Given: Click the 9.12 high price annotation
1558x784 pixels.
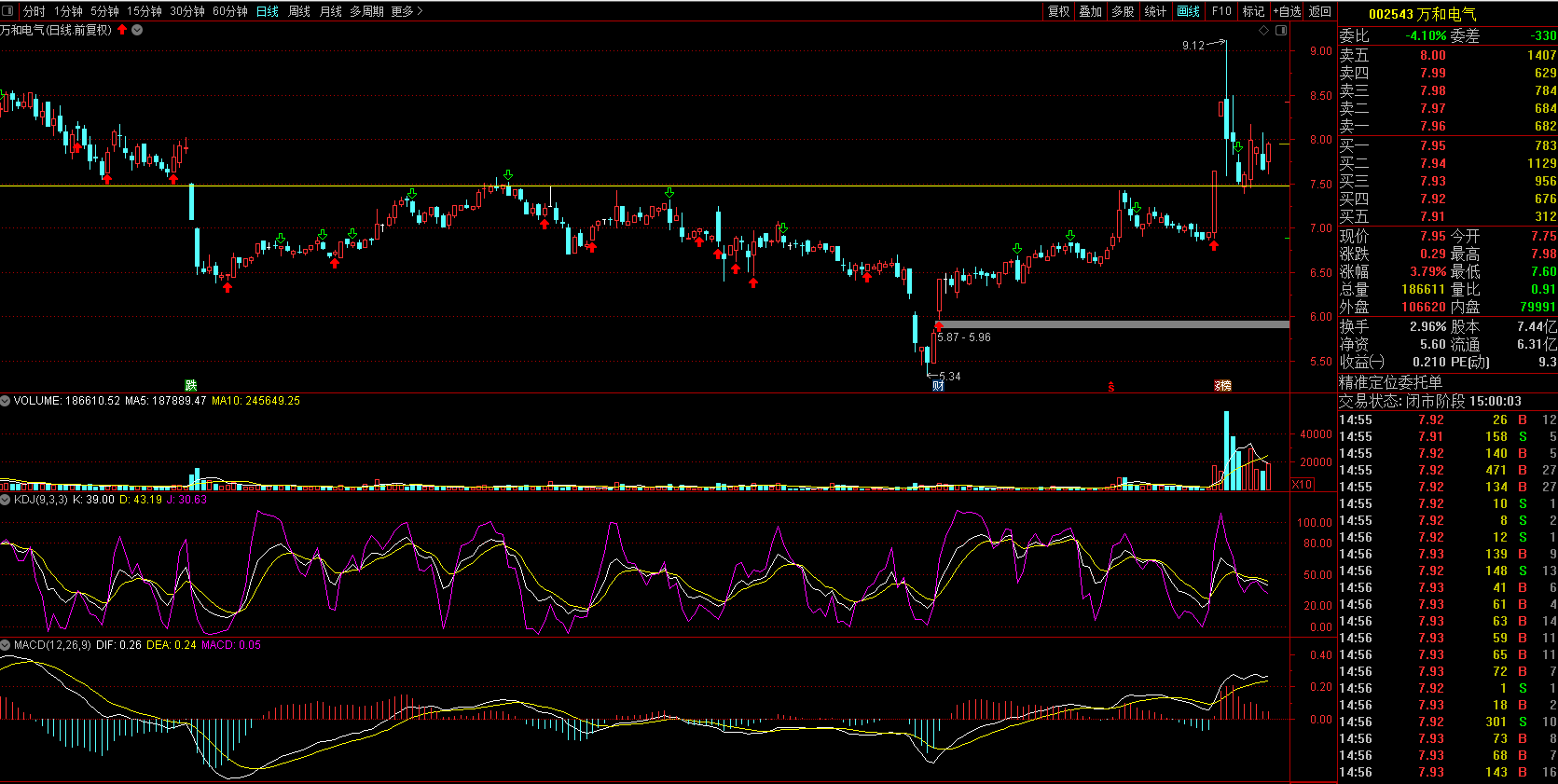Looking at the screenshot, I should 1193,45.
